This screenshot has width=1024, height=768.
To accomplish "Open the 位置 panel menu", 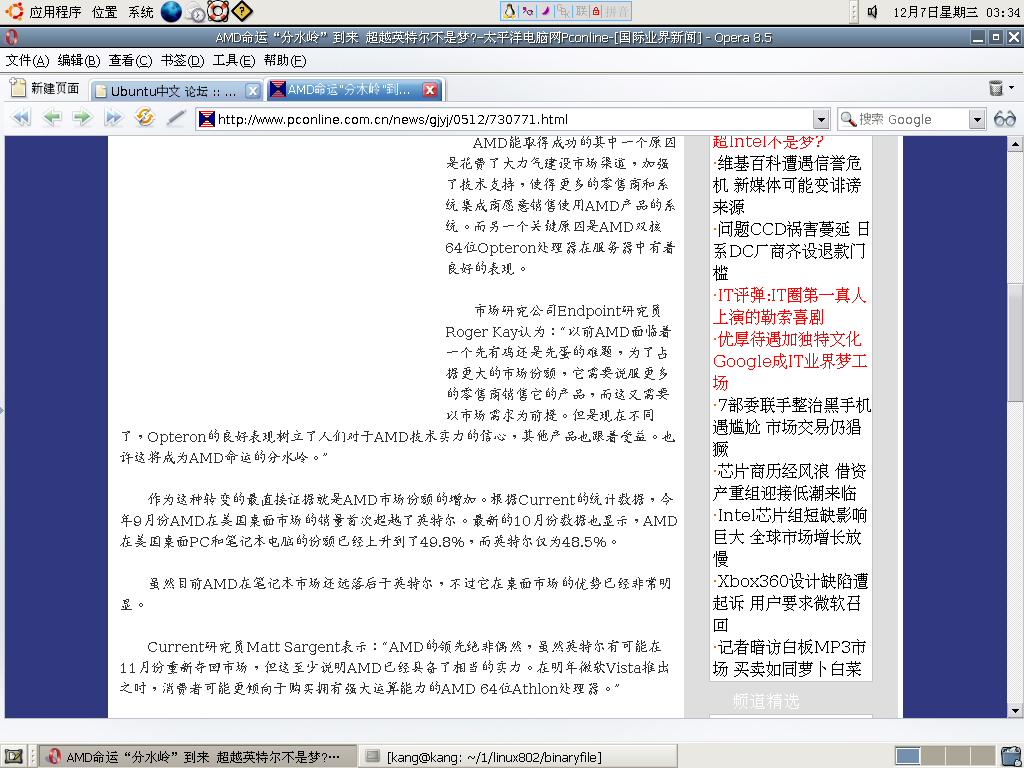I will click(x=104, y=12).
